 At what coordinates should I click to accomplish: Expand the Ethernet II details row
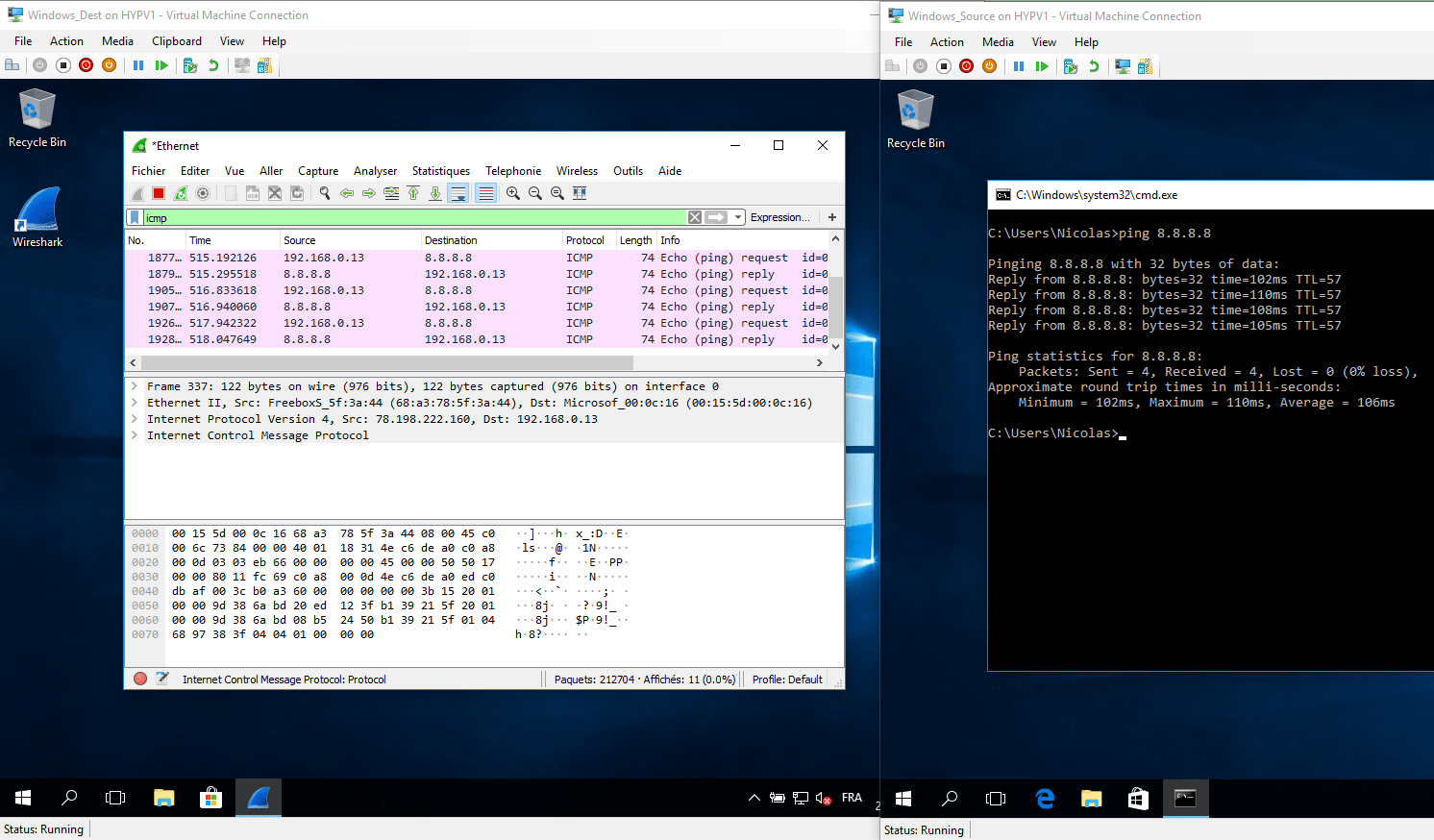(135, 403)
